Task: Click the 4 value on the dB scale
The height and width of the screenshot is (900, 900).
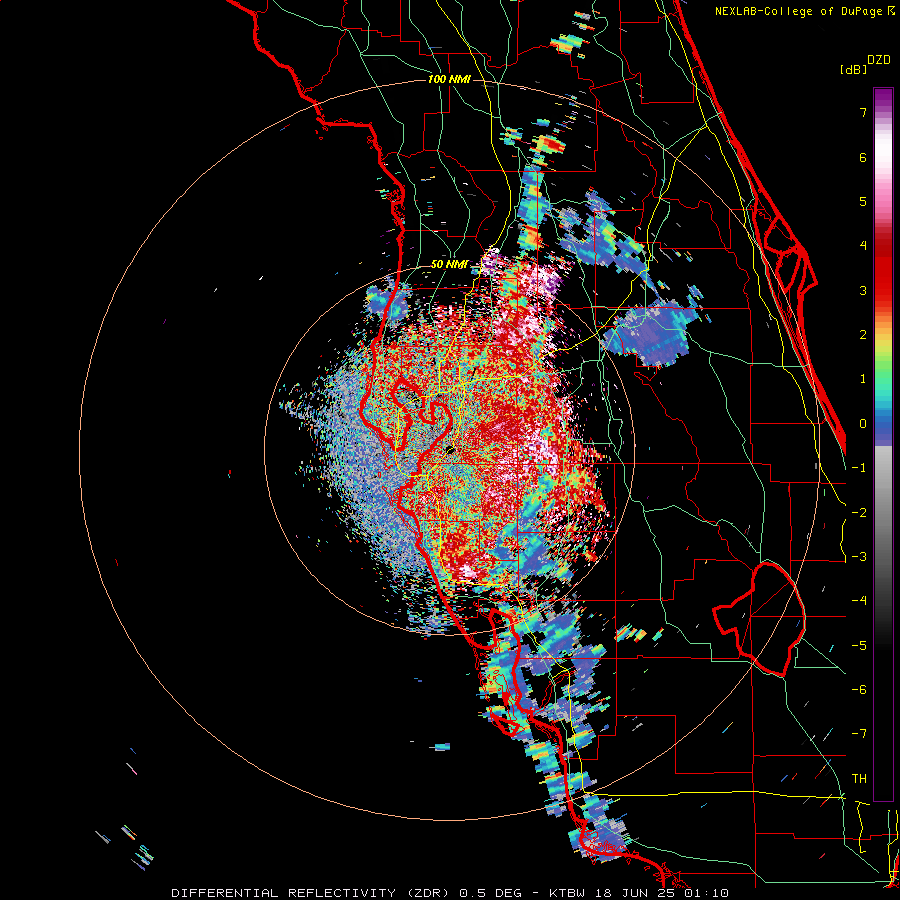Action: (863, 246)
